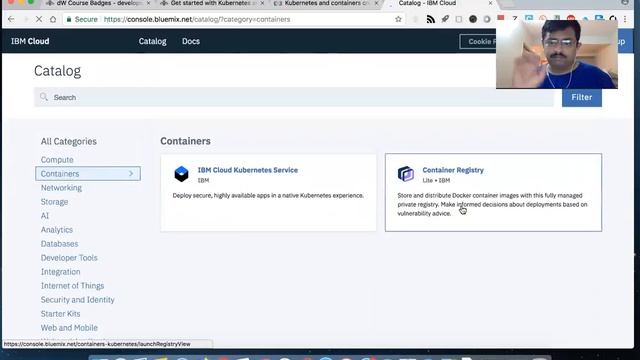Open Catalog in the top navigation
Viewport: 640px width, 360px height.
[153, 41]
